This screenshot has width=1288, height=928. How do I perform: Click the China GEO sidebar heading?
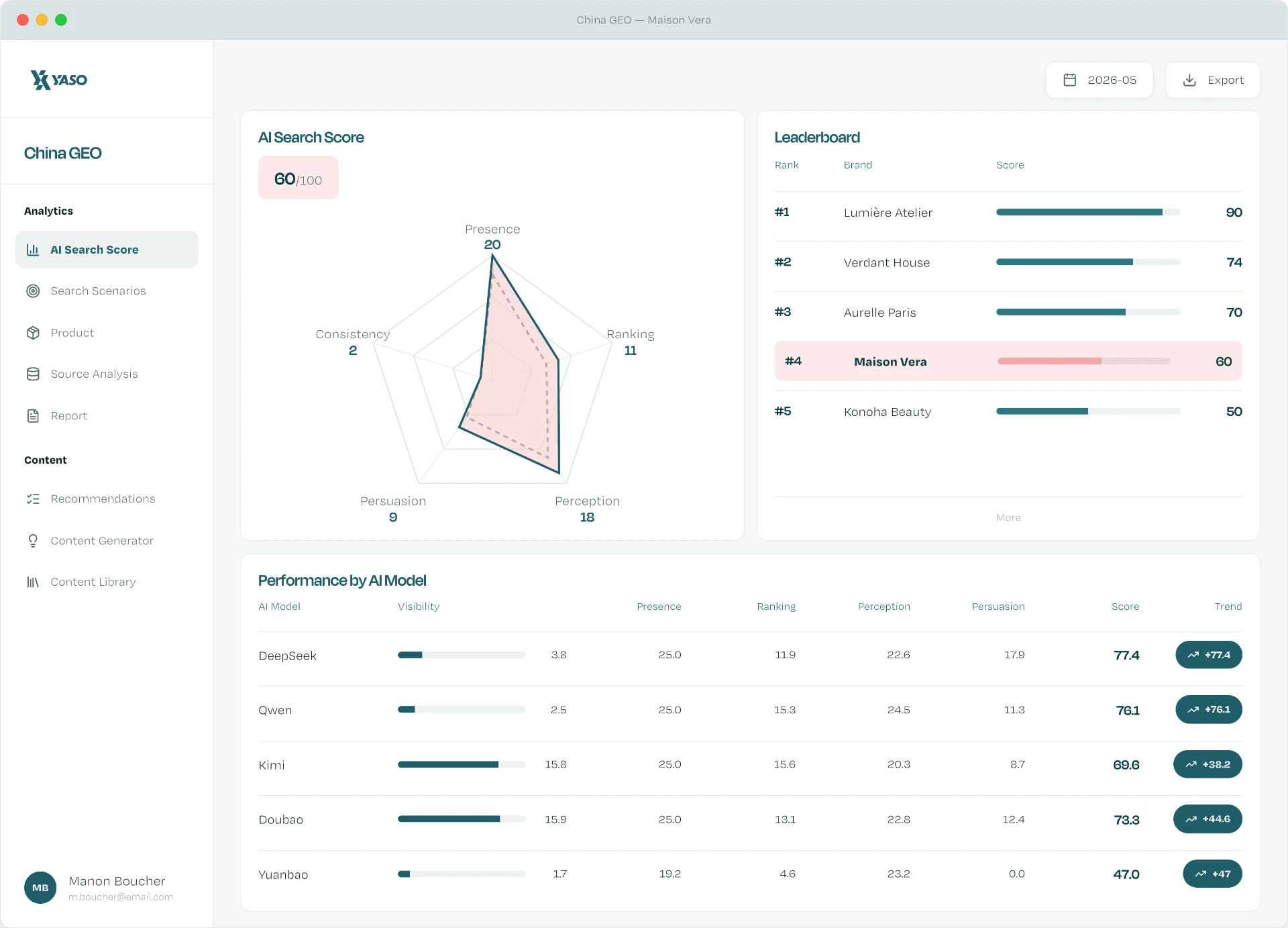[63, 153]
